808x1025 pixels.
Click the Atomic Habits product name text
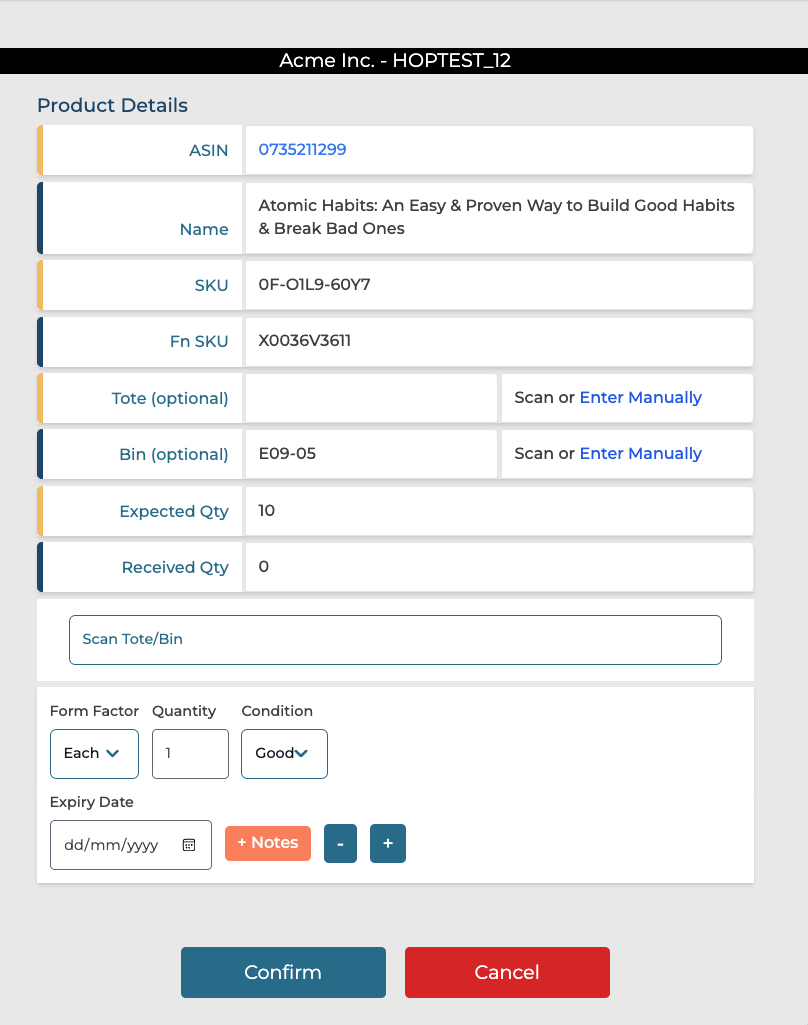(496, 217)
